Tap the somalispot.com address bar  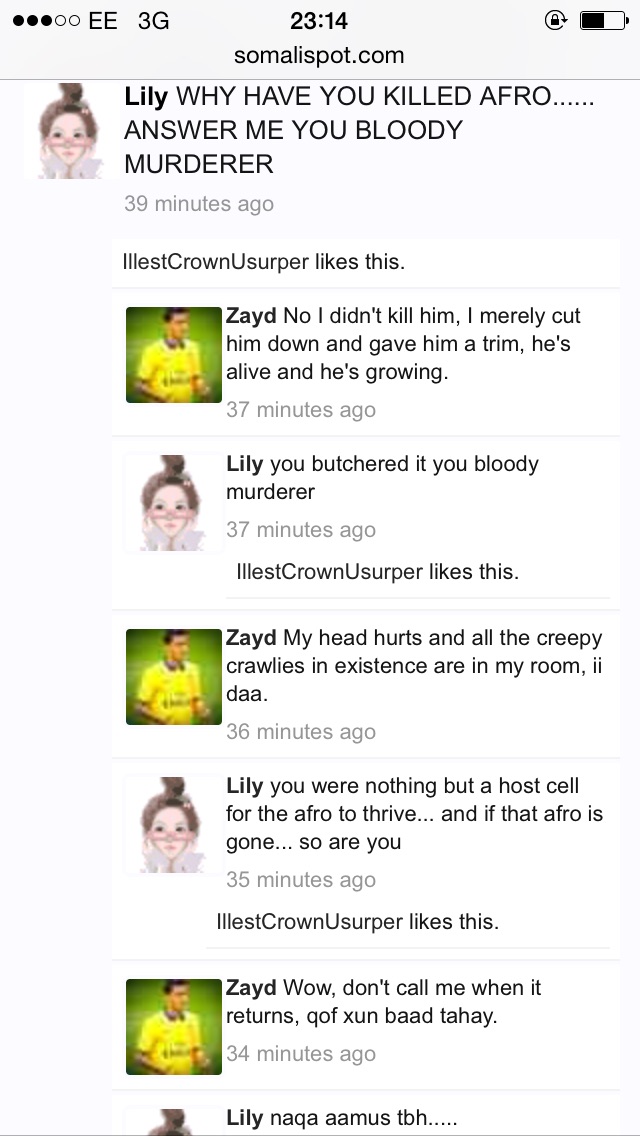pyautogui.click(x=319, y=55)
